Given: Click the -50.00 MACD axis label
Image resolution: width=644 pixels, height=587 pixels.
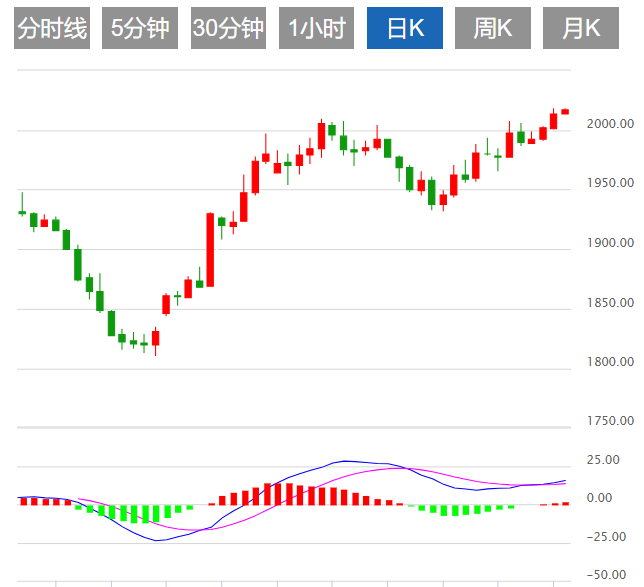Looking at the screenshot, I should point(606,575).
